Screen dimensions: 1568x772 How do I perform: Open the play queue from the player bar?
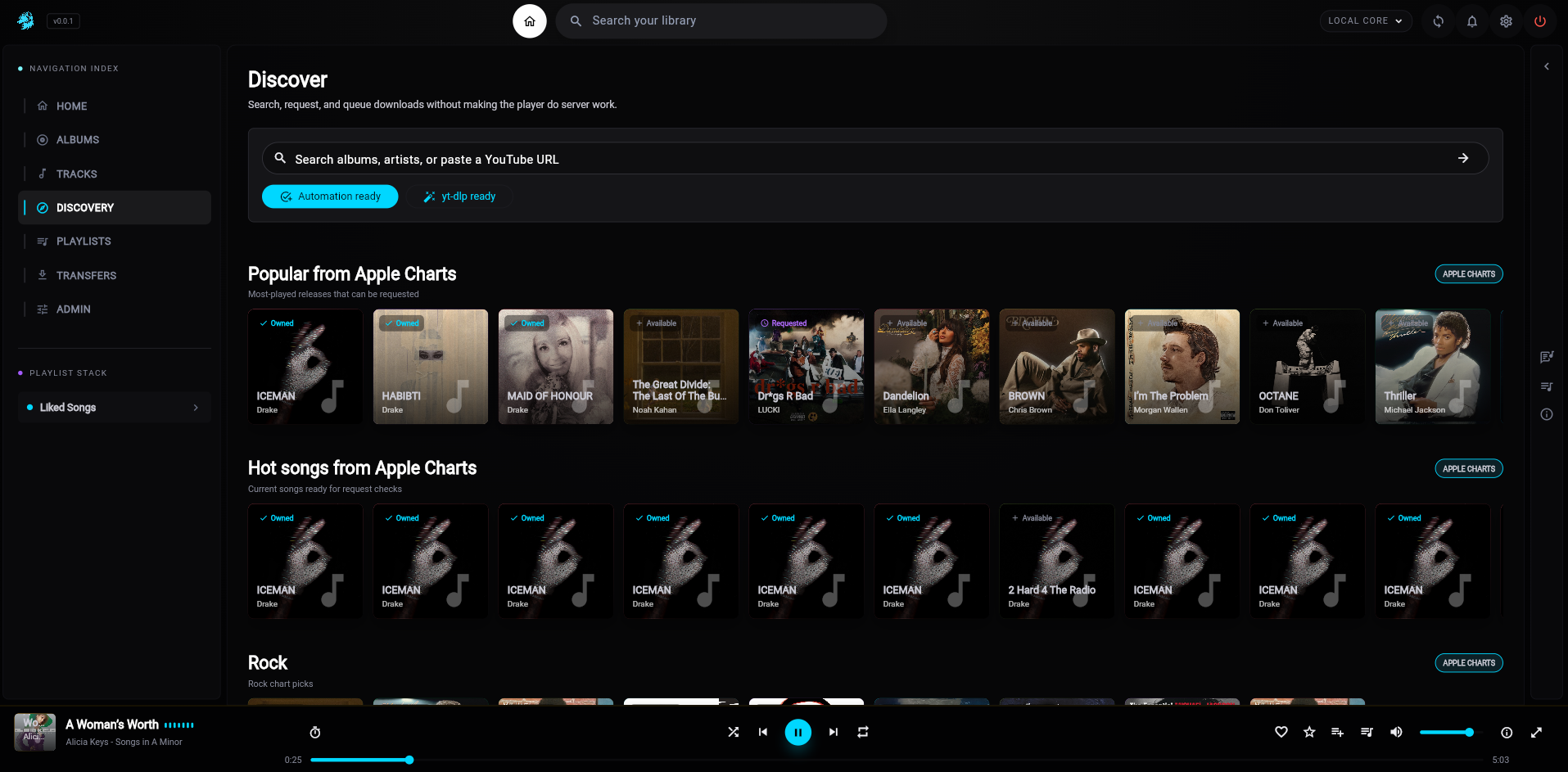[1367, 732]
